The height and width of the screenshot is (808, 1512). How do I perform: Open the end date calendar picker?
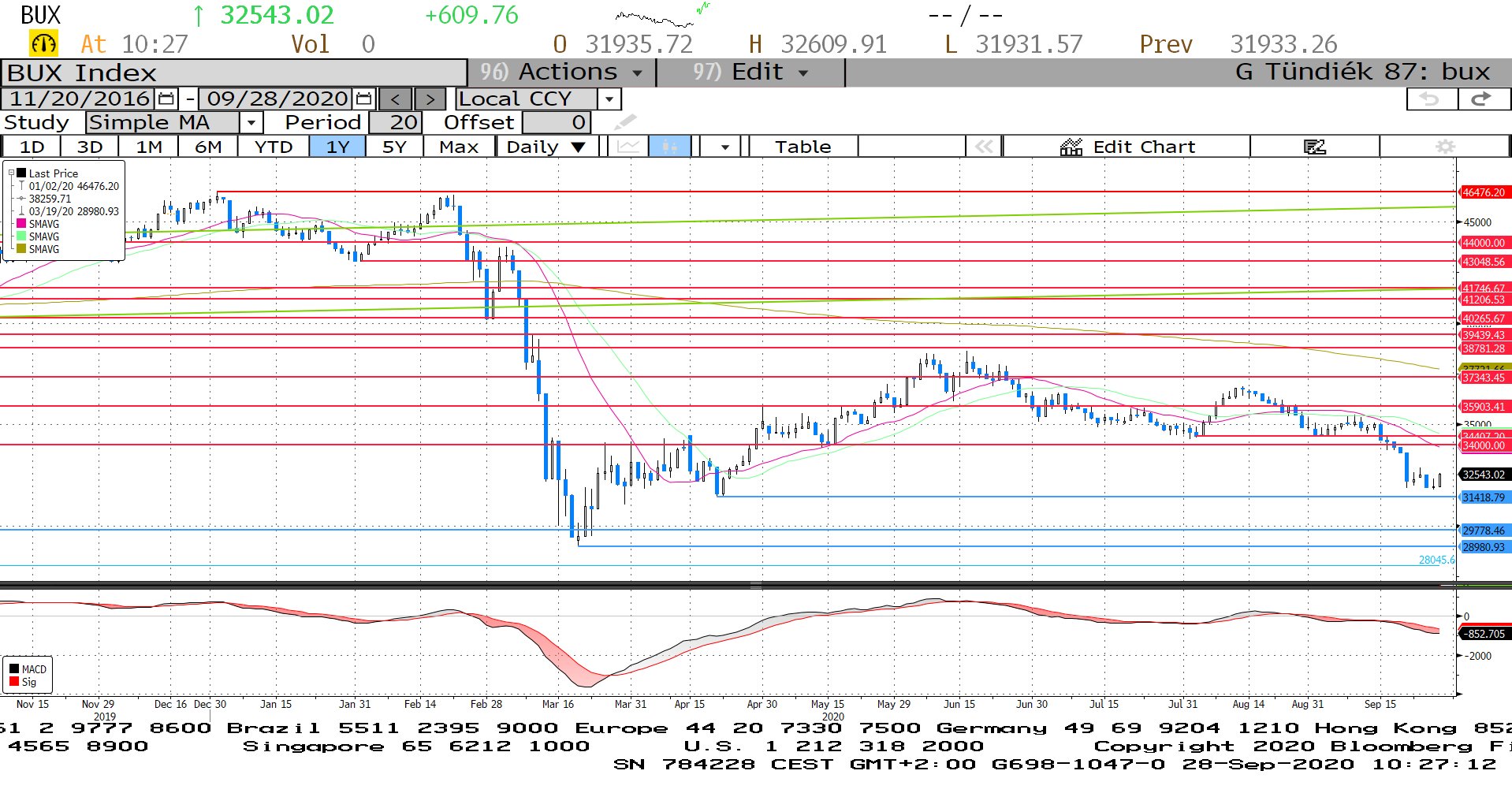pyautogui.click(x=363, y=99)
